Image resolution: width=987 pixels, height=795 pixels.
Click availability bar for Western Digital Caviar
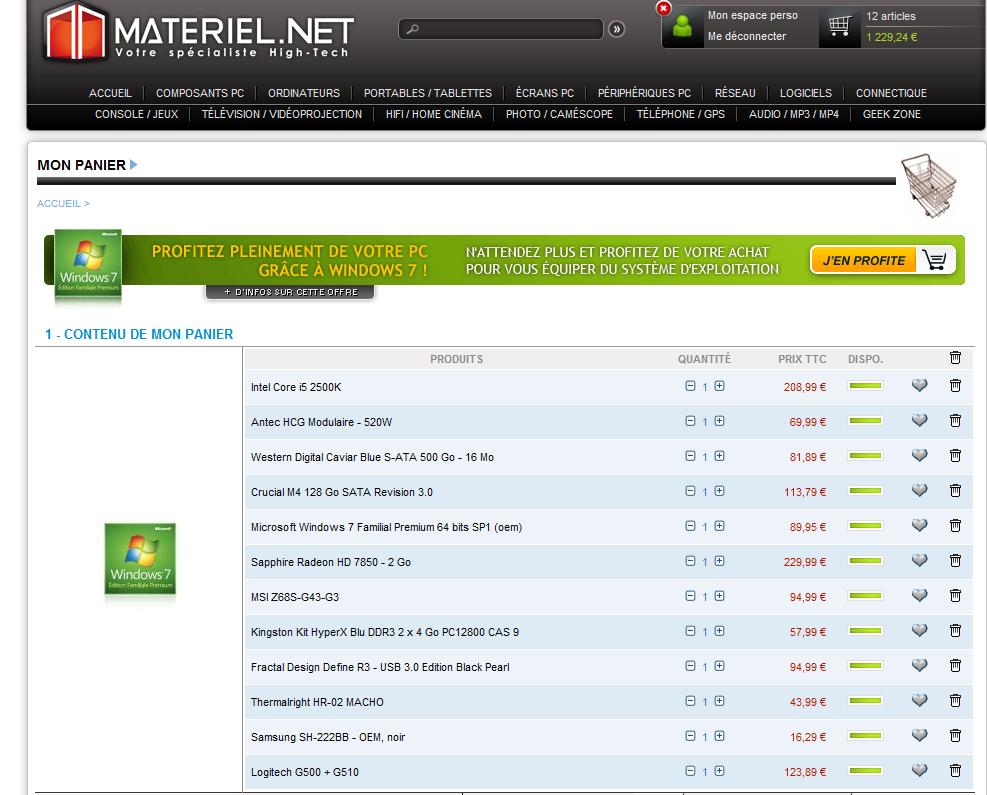click(x=865, y=456)
